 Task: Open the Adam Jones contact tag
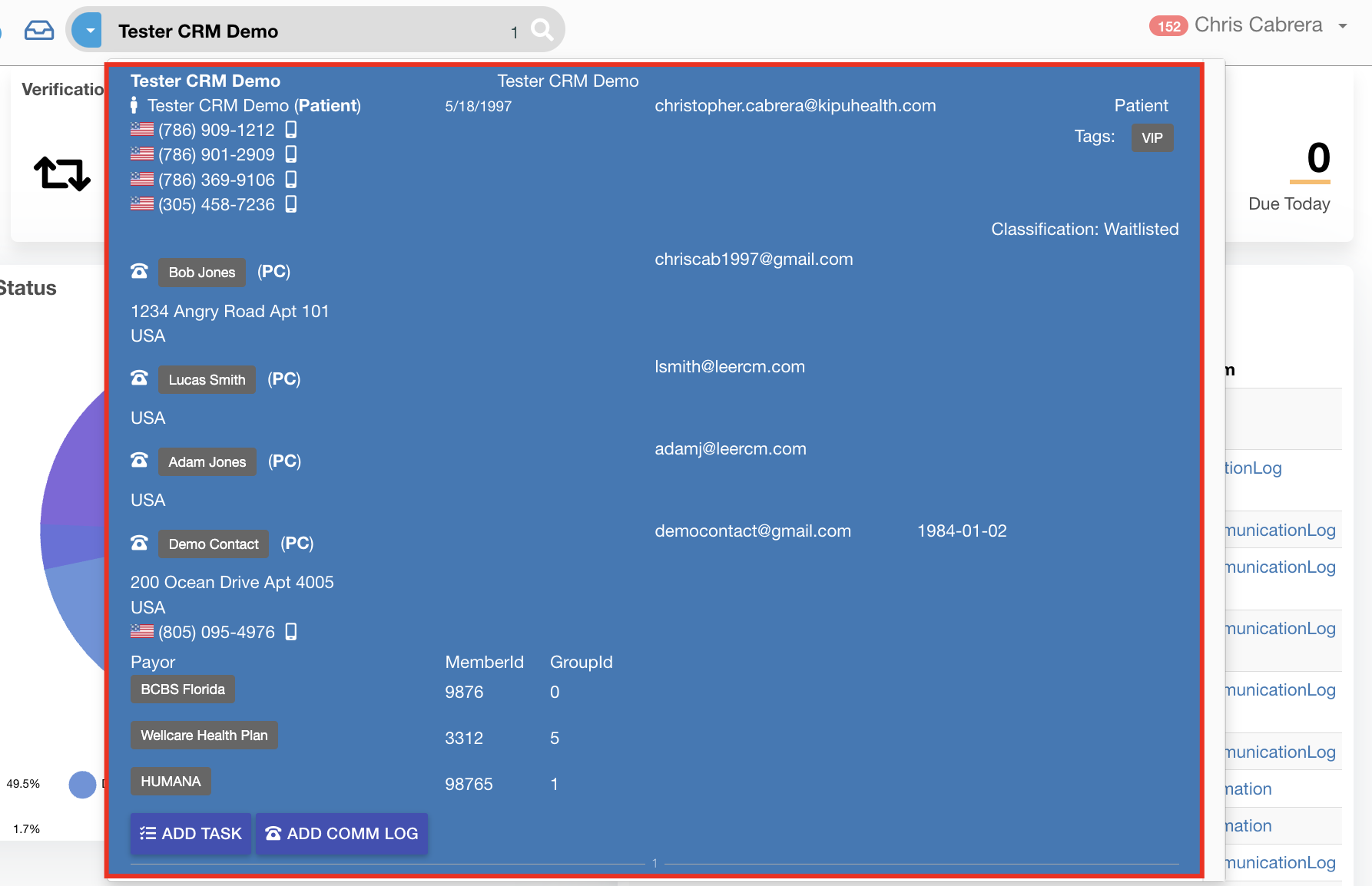point(207,462)
